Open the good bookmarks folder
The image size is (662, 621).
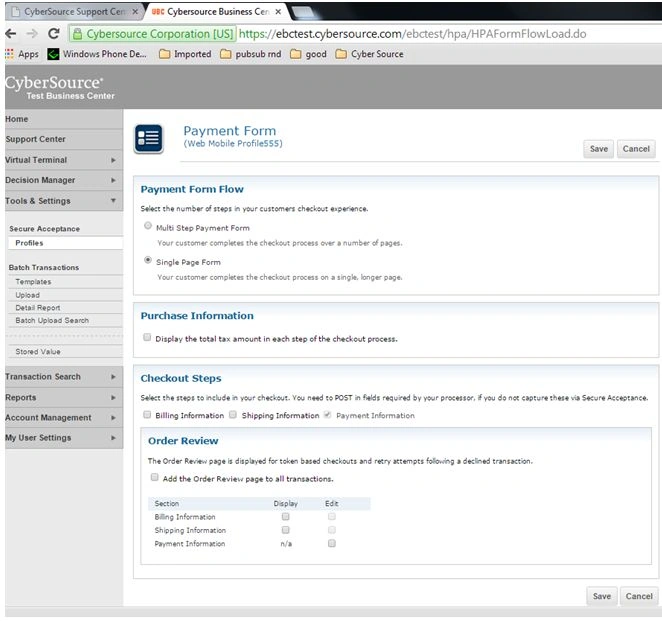click(x=309, y=54)
